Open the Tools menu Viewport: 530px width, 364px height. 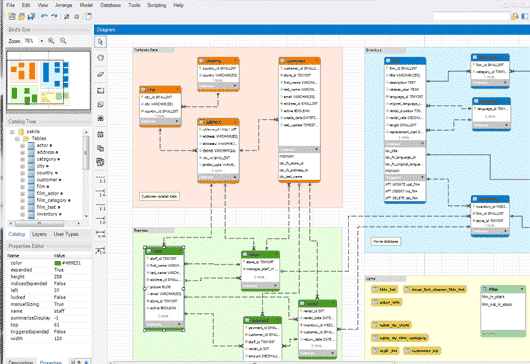point(134,5)
